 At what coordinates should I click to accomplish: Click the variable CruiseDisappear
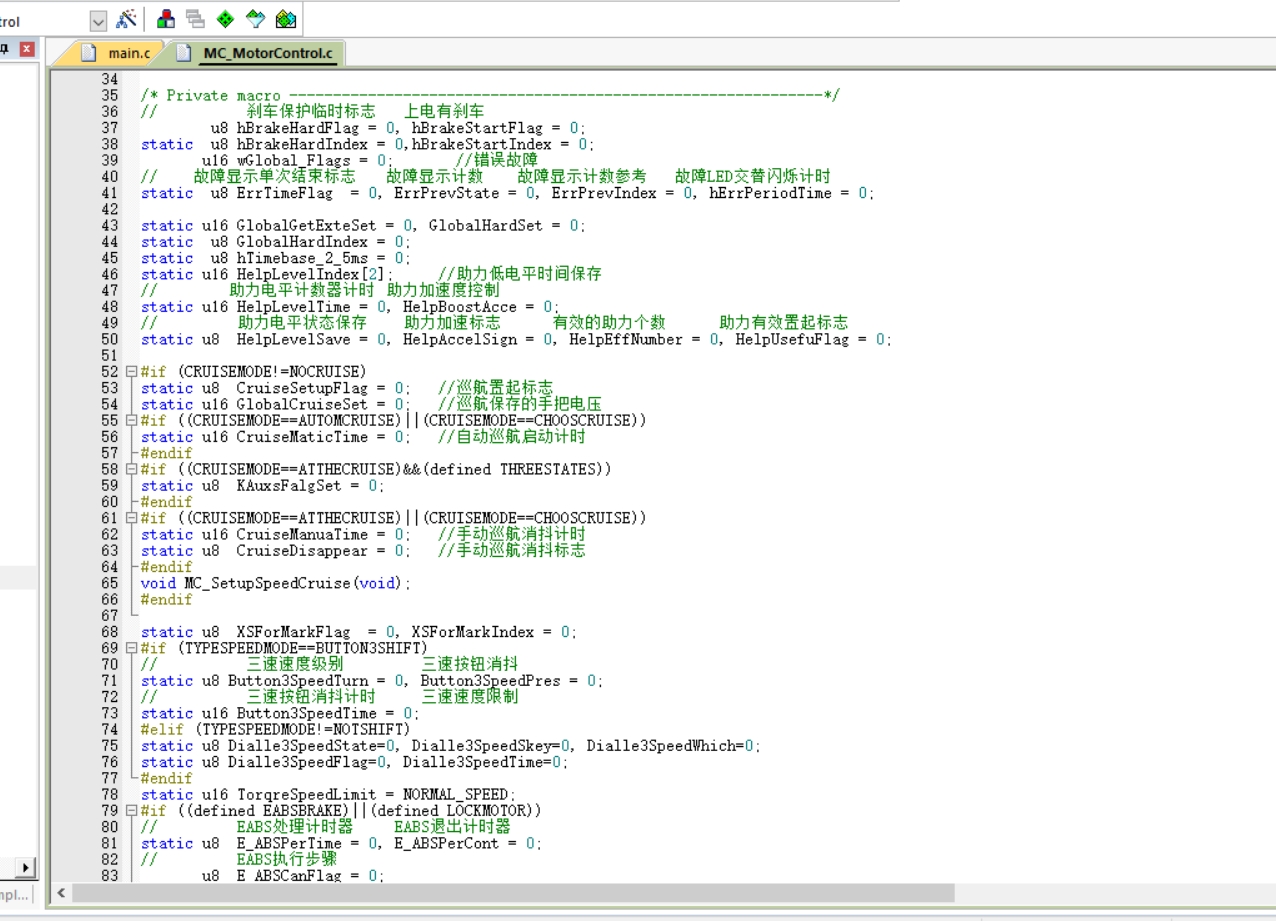[x=302, y=551]
